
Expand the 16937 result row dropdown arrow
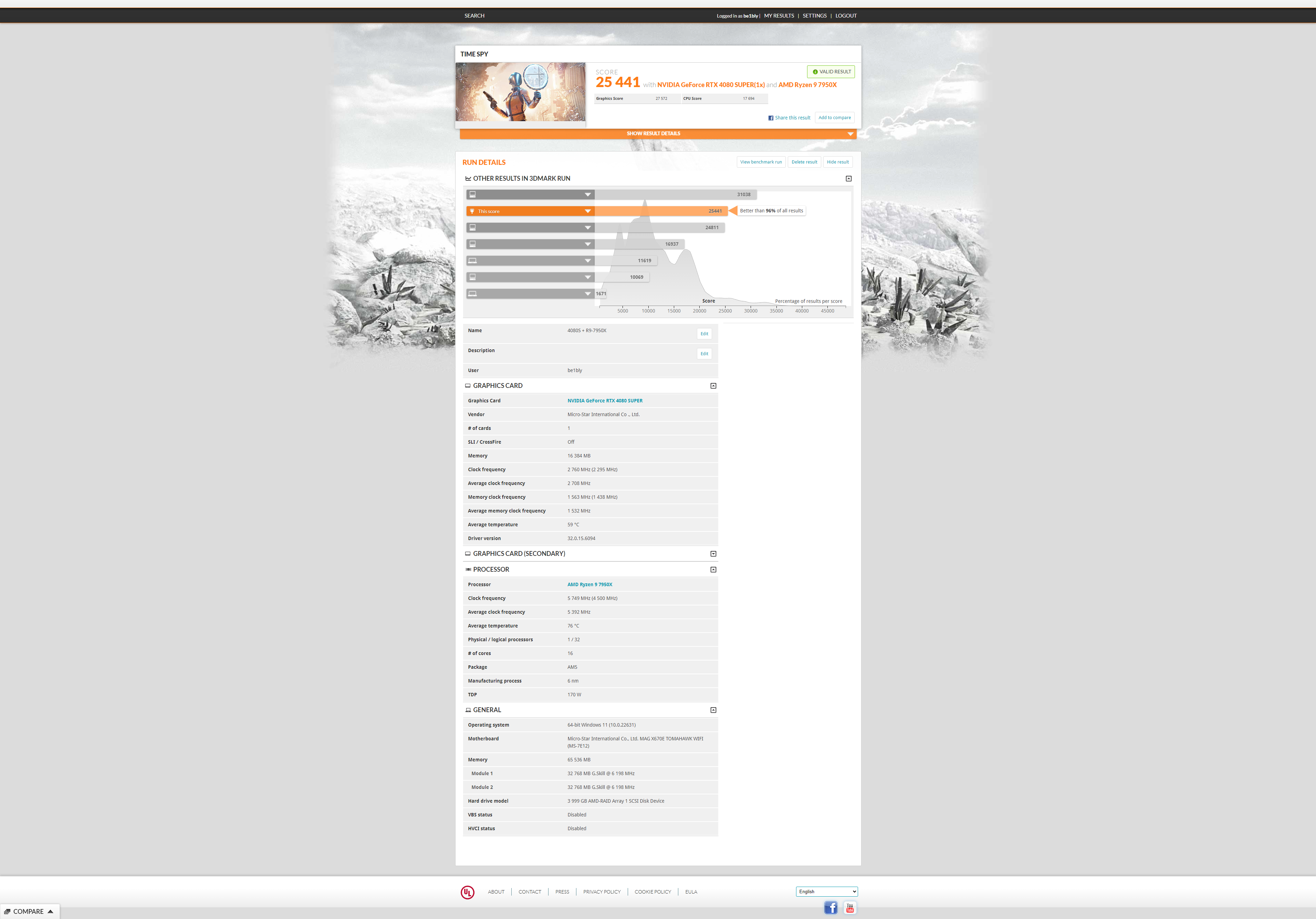[x=587, y=245]
